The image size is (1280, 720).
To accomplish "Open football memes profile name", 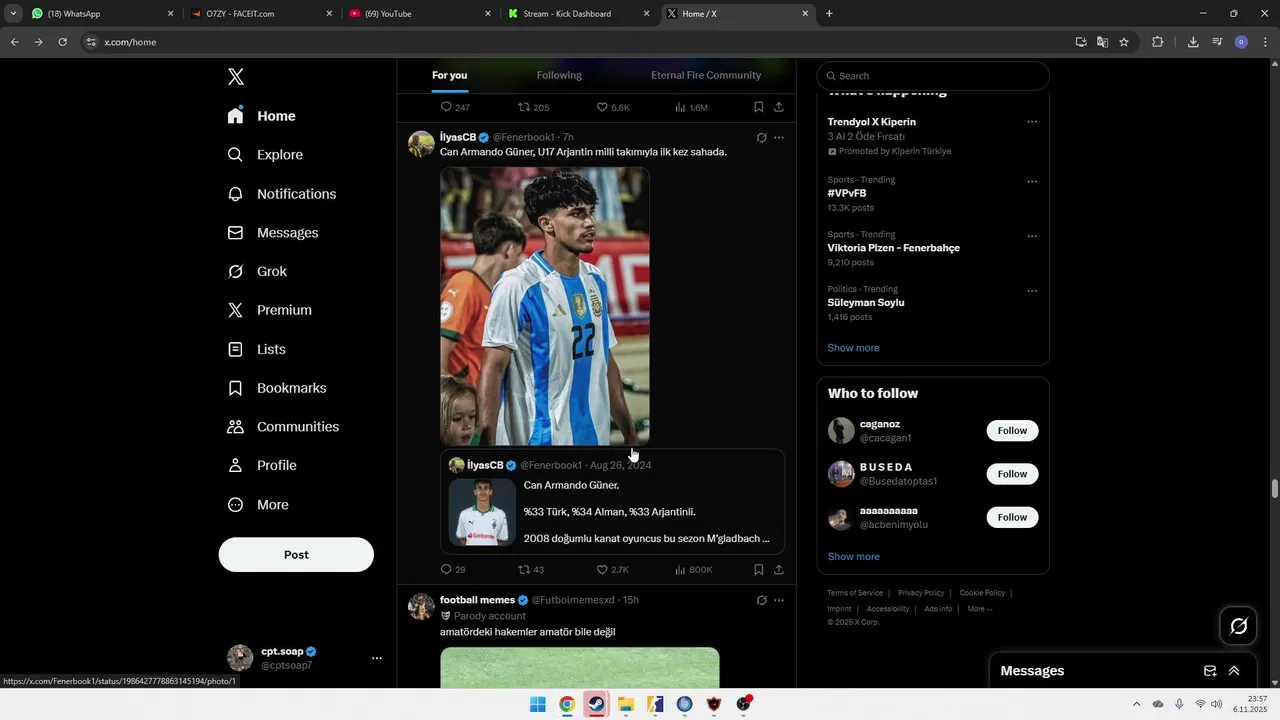I will 477,600.
